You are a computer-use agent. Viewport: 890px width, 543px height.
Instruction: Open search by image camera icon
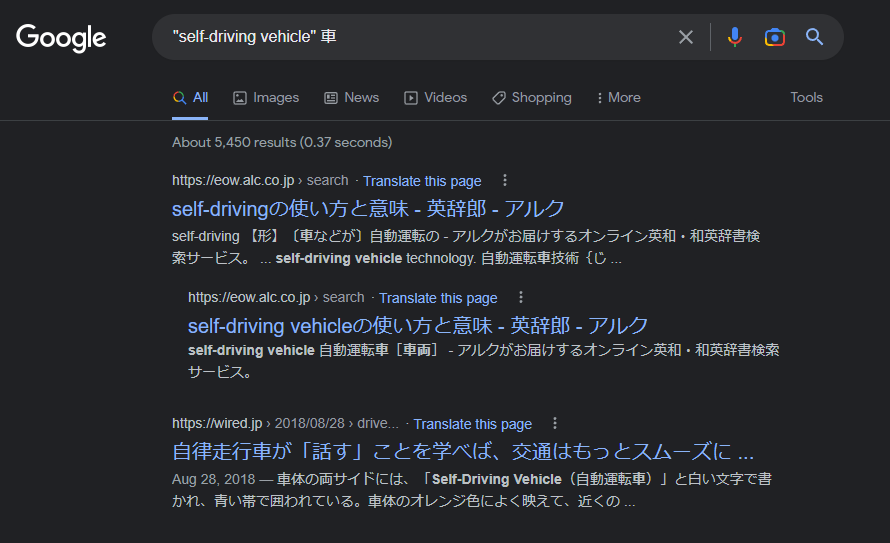[775, 37]
